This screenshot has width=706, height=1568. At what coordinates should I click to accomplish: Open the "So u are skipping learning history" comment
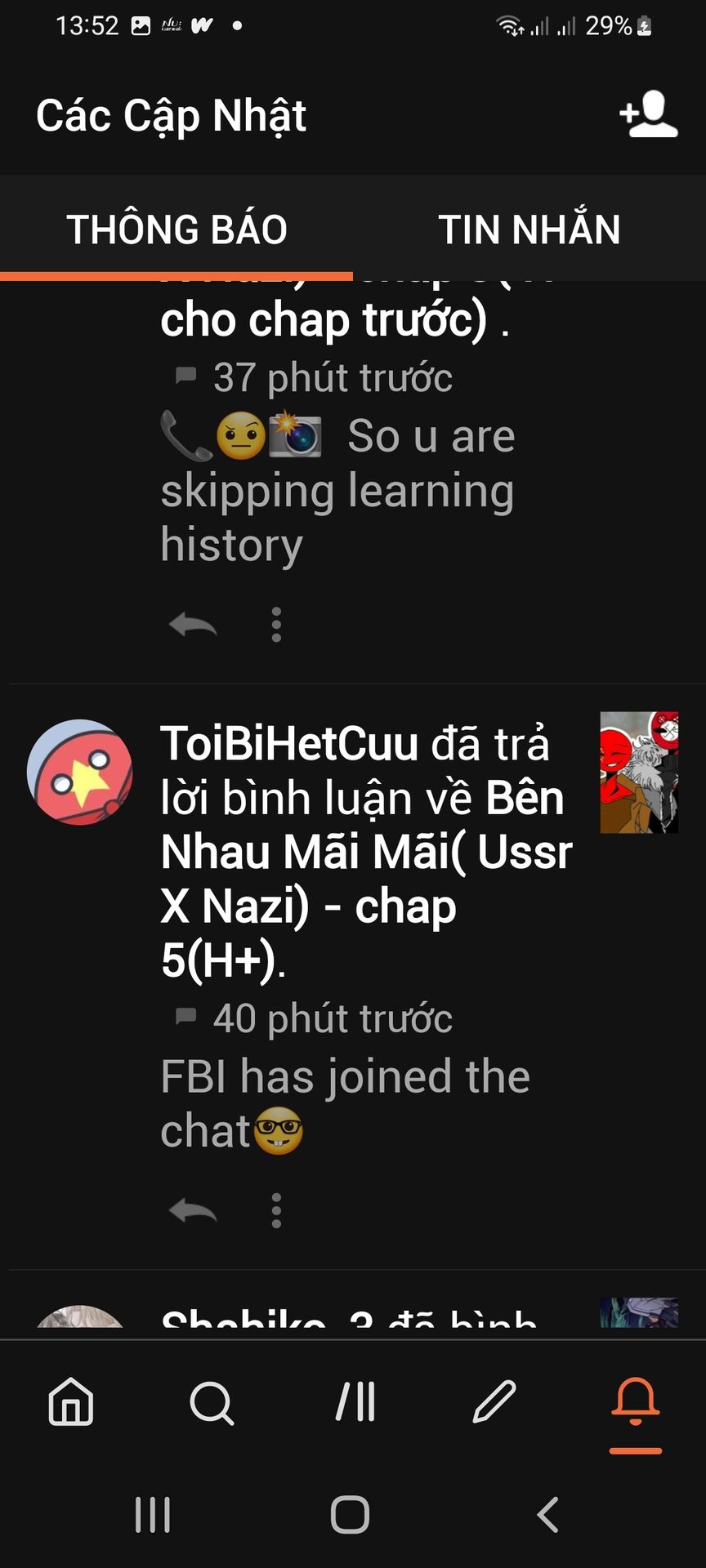[337, 490]
